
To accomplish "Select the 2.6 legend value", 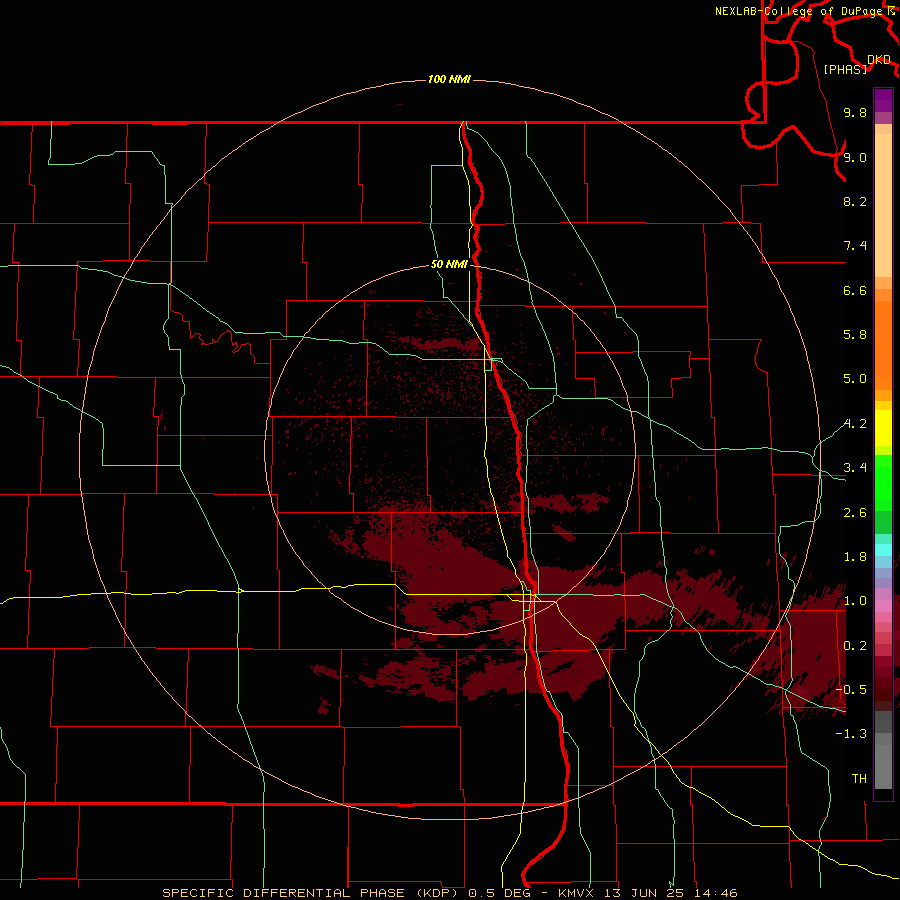I will tap(855, 513).
